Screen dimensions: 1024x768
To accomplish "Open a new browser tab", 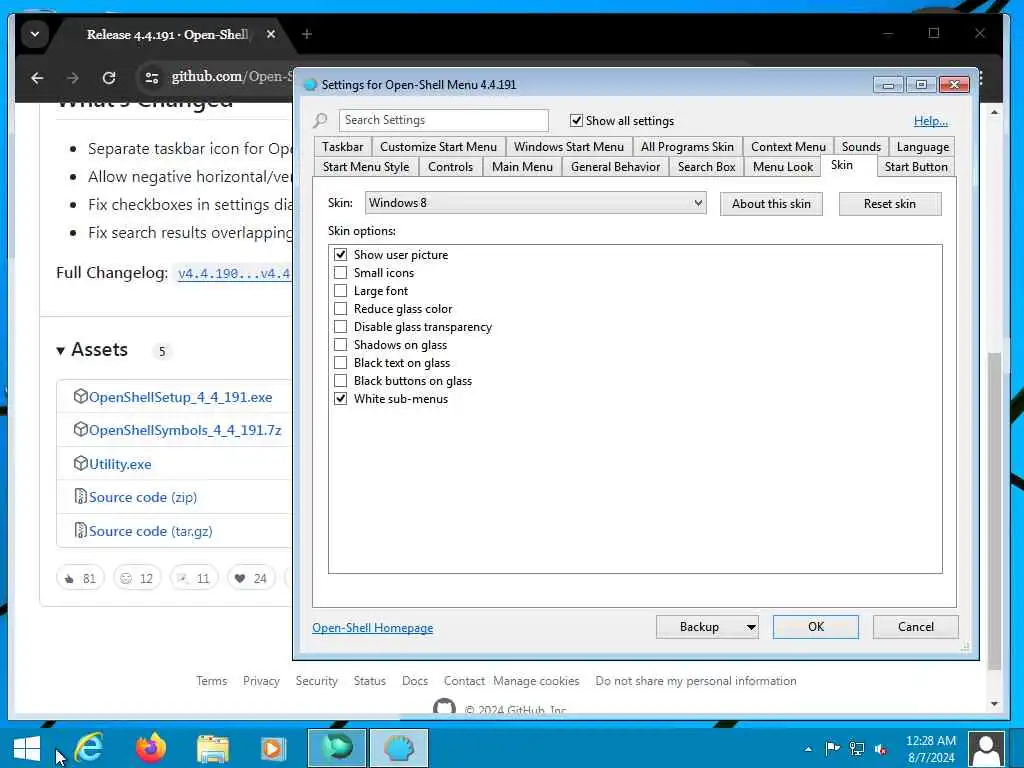I will [x=306, y=34].
